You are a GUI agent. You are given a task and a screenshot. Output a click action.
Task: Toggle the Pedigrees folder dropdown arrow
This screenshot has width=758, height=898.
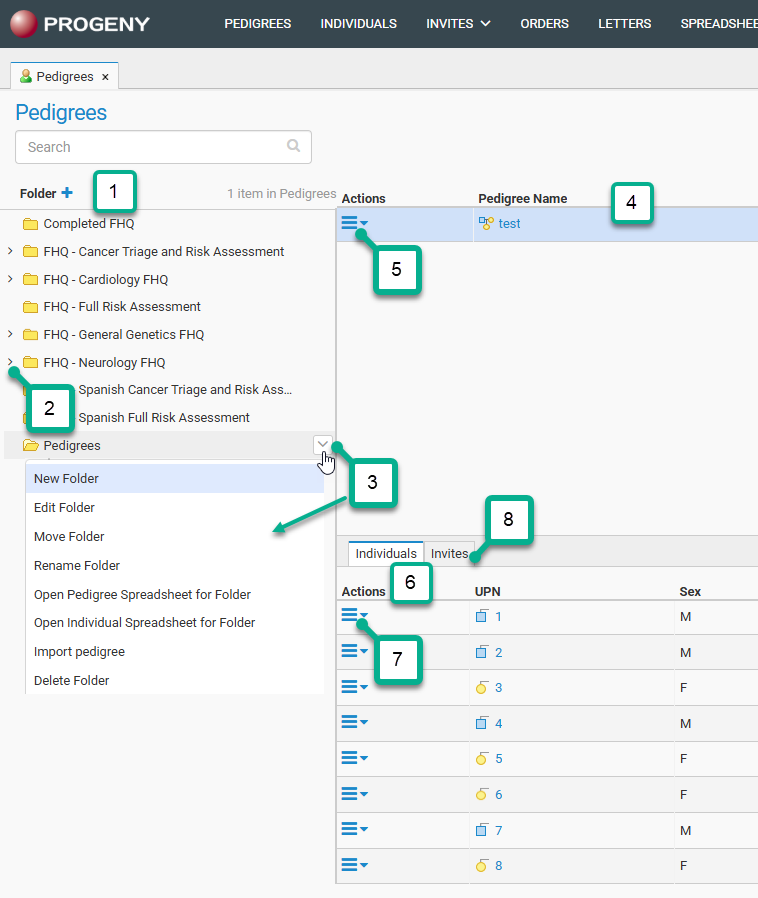point(323,445)
